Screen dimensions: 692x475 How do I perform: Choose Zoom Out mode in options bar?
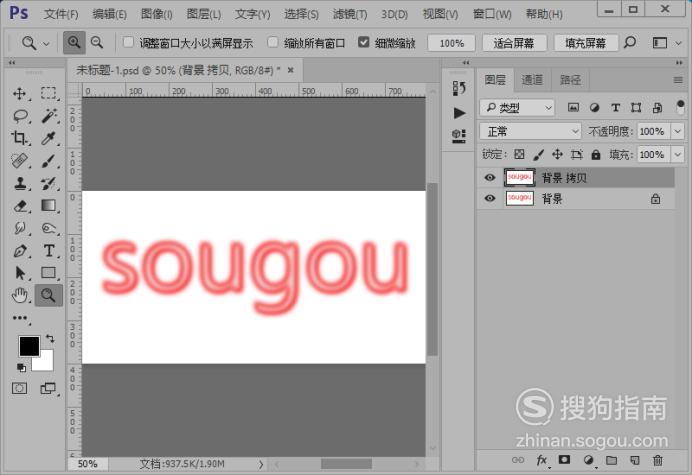[97, 42]
